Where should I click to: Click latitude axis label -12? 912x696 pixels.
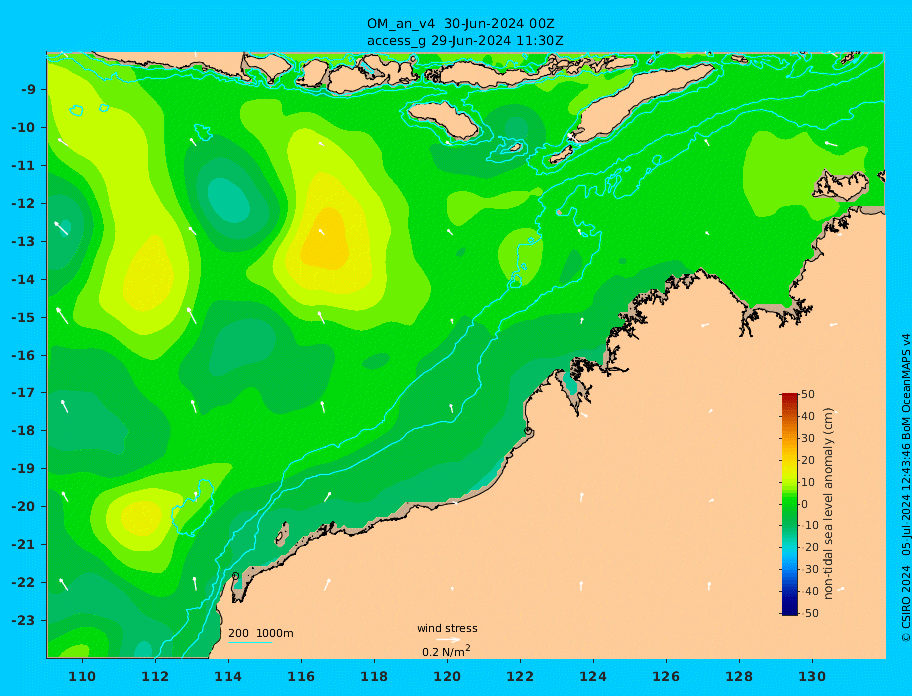pyautogui.click(x=24, y=204)
